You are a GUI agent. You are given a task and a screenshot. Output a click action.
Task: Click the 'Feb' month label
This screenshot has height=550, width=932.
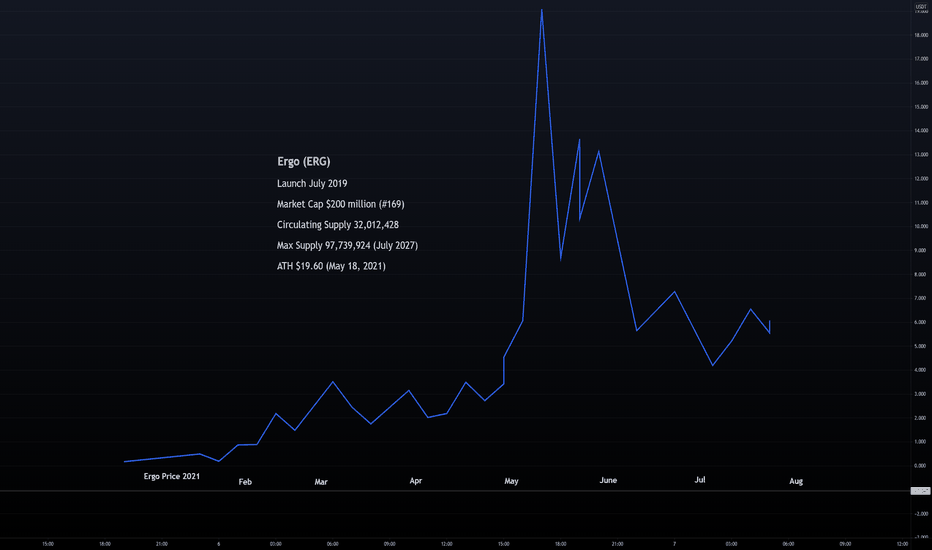245,482
